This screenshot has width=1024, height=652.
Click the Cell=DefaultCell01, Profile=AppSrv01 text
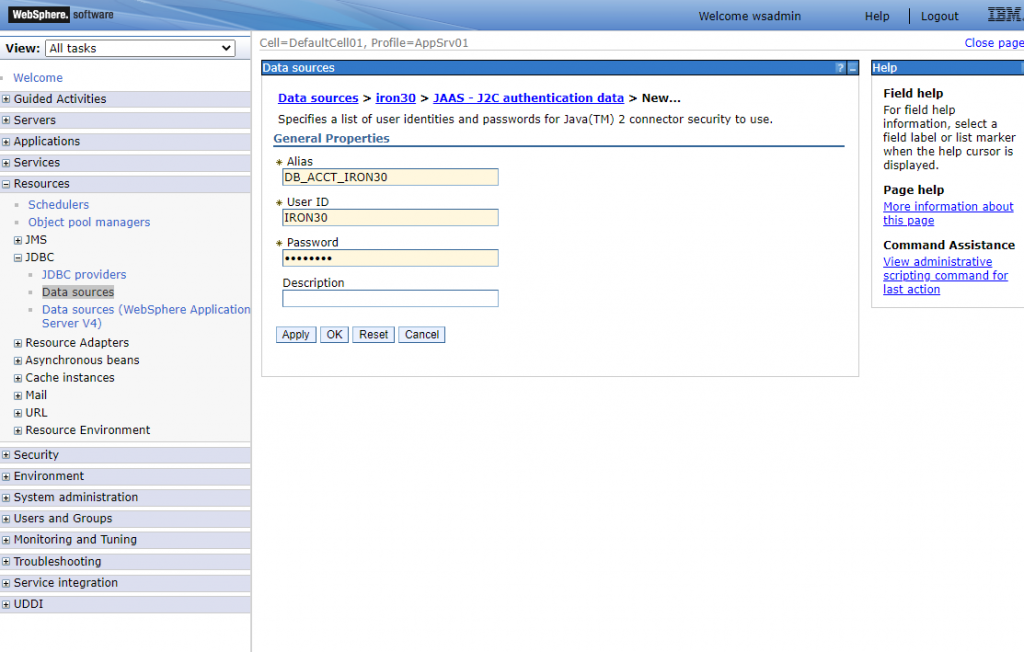pos(364,43)
